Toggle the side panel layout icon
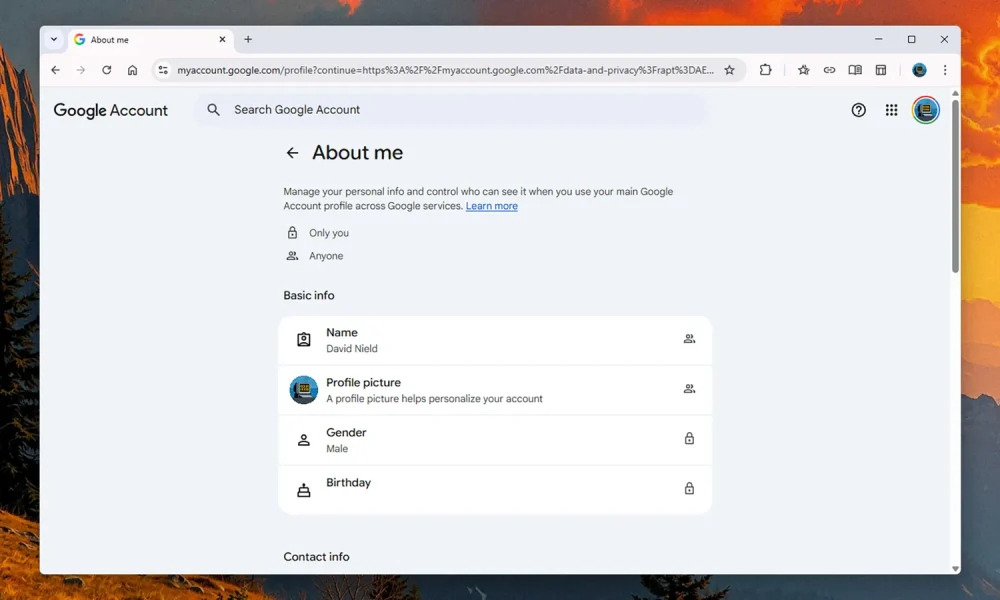The image size is (1000, 600). pos(881,70)
